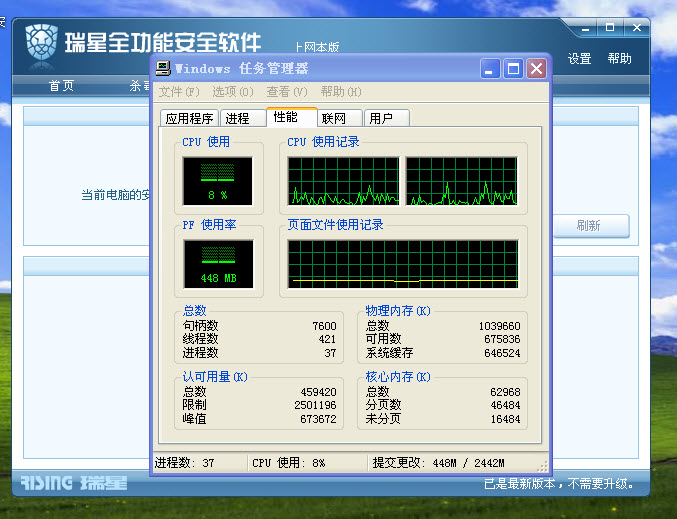Viewport: 677px width, 519px height.
Task: Click status bar entry CPU 使用: 8%
Action: 288,463
